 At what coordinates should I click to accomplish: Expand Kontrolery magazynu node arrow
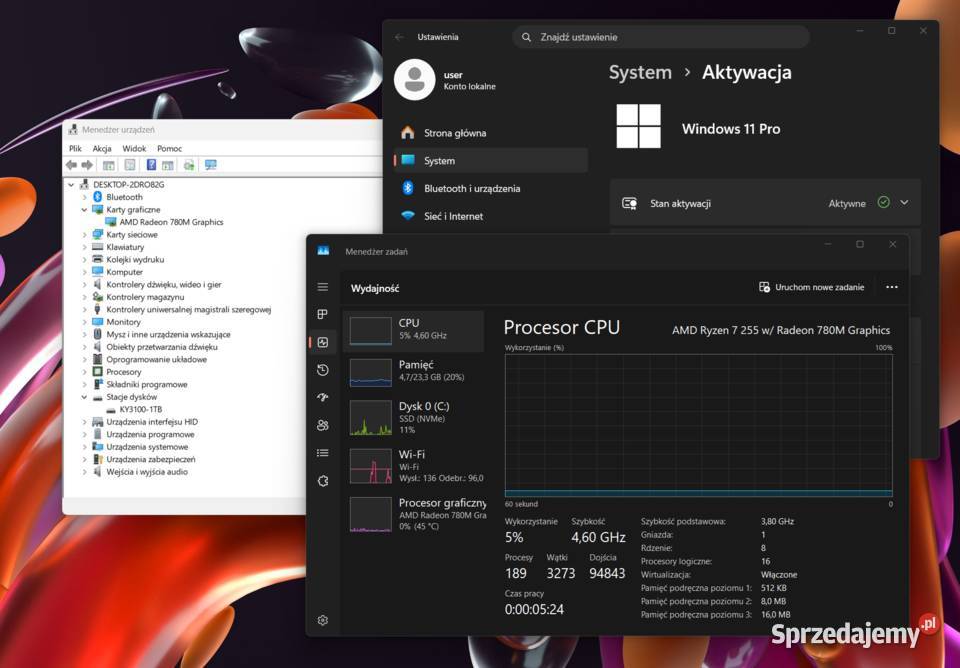[x=84, y=297]
